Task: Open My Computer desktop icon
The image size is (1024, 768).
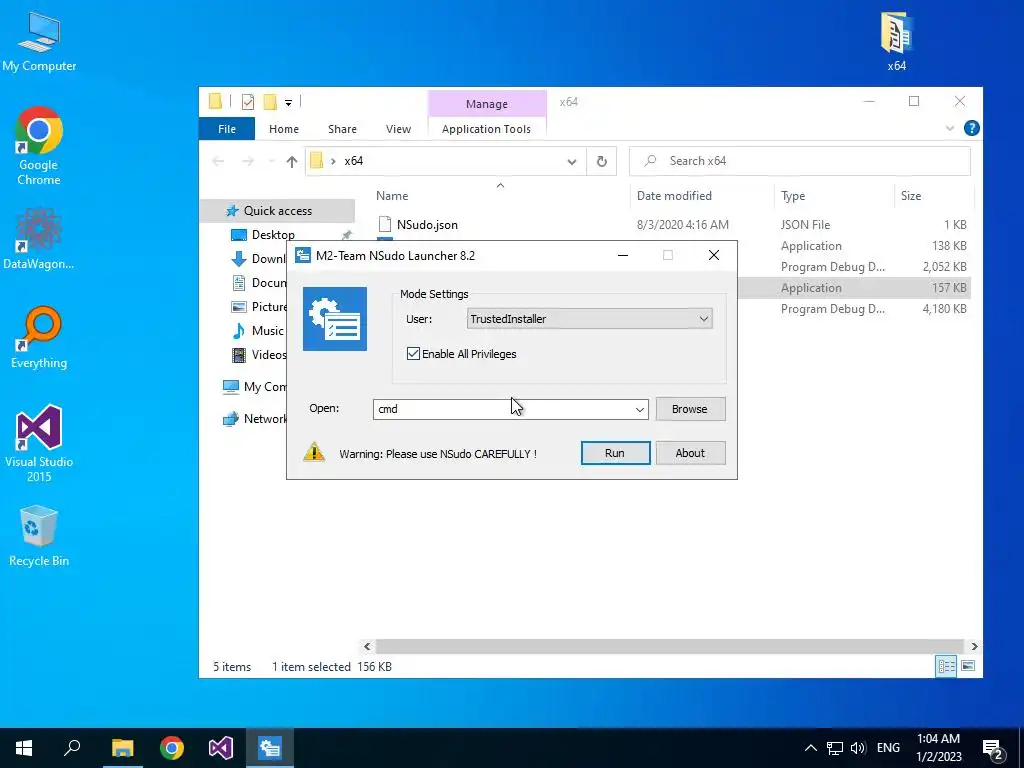Action: point(39,41)
